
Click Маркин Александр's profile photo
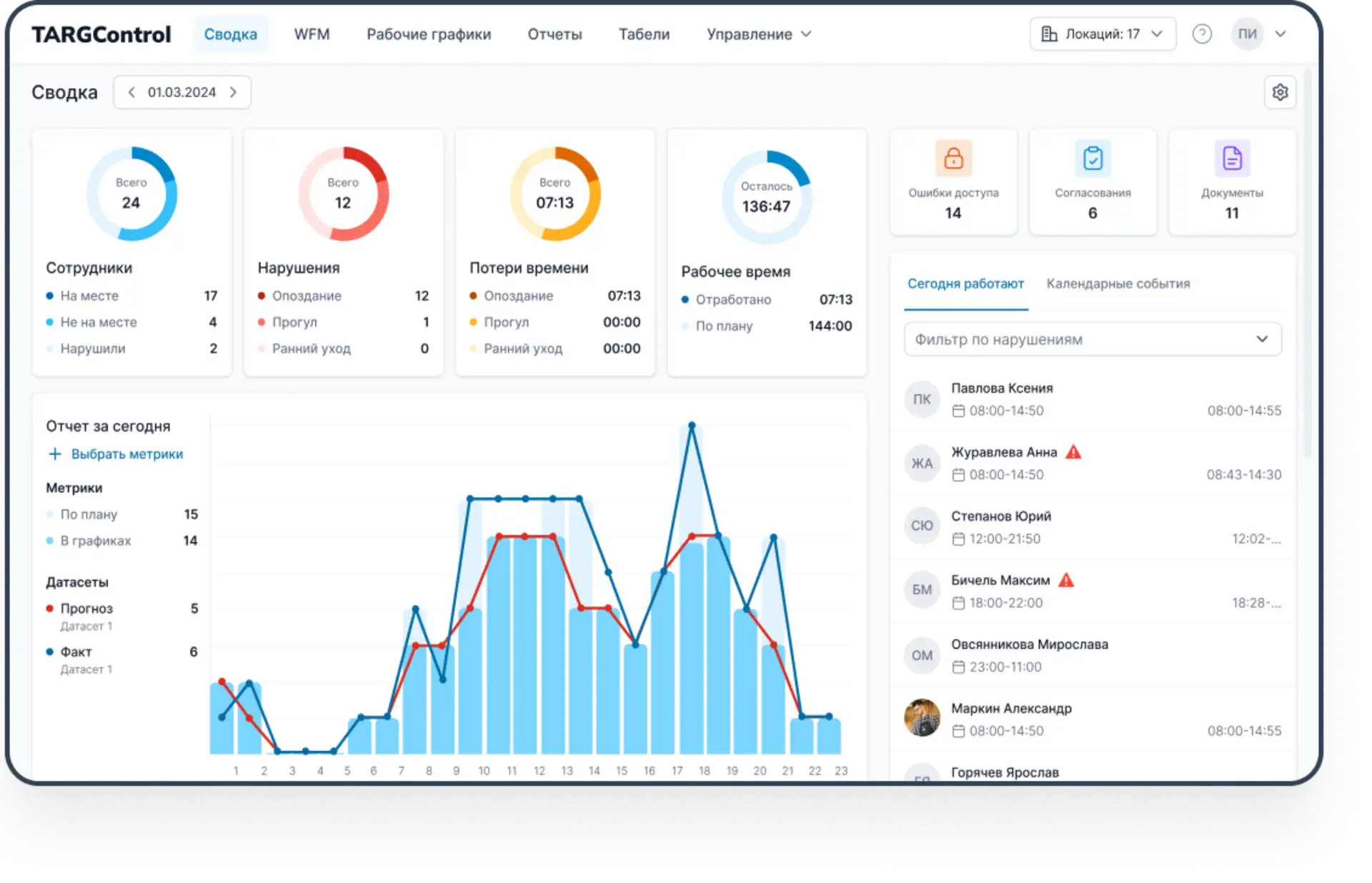pyautogui.click(x=922, y=718)
